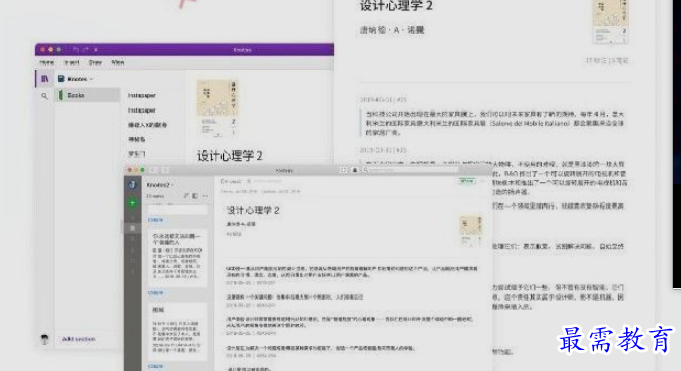Click back arrow in Evernote title bar
681x371 pixels.
[x=154, y=170]
